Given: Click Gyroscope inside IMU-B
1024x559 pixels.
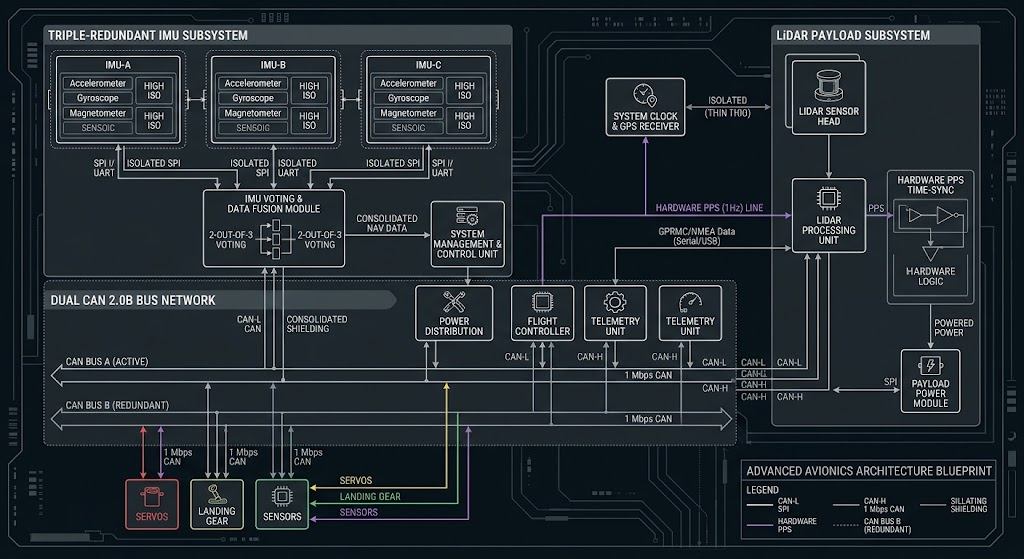Looking at the screenshot, I should tap(253, 98).
